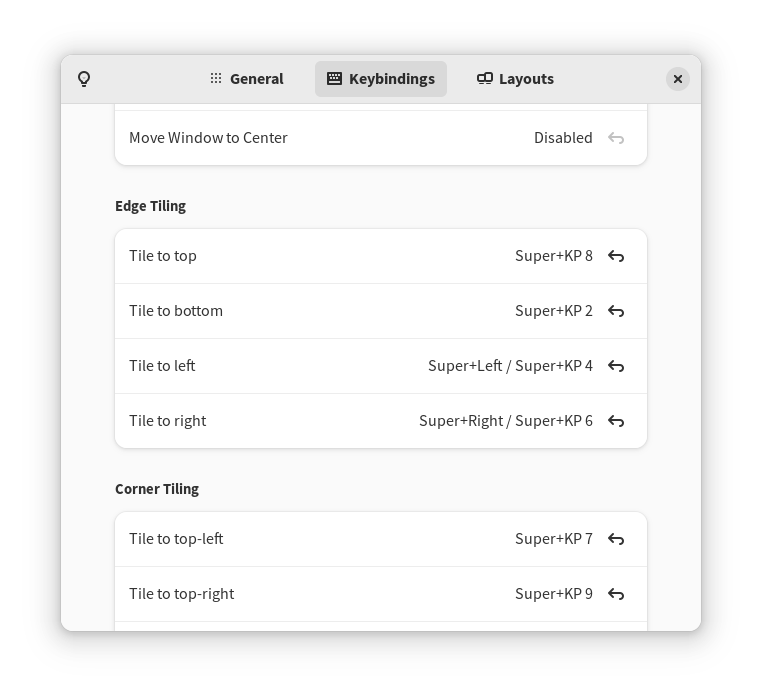762x698 pixels.
Task: Reset the Tile to left shortcut
Action: (x=616, y=366)
